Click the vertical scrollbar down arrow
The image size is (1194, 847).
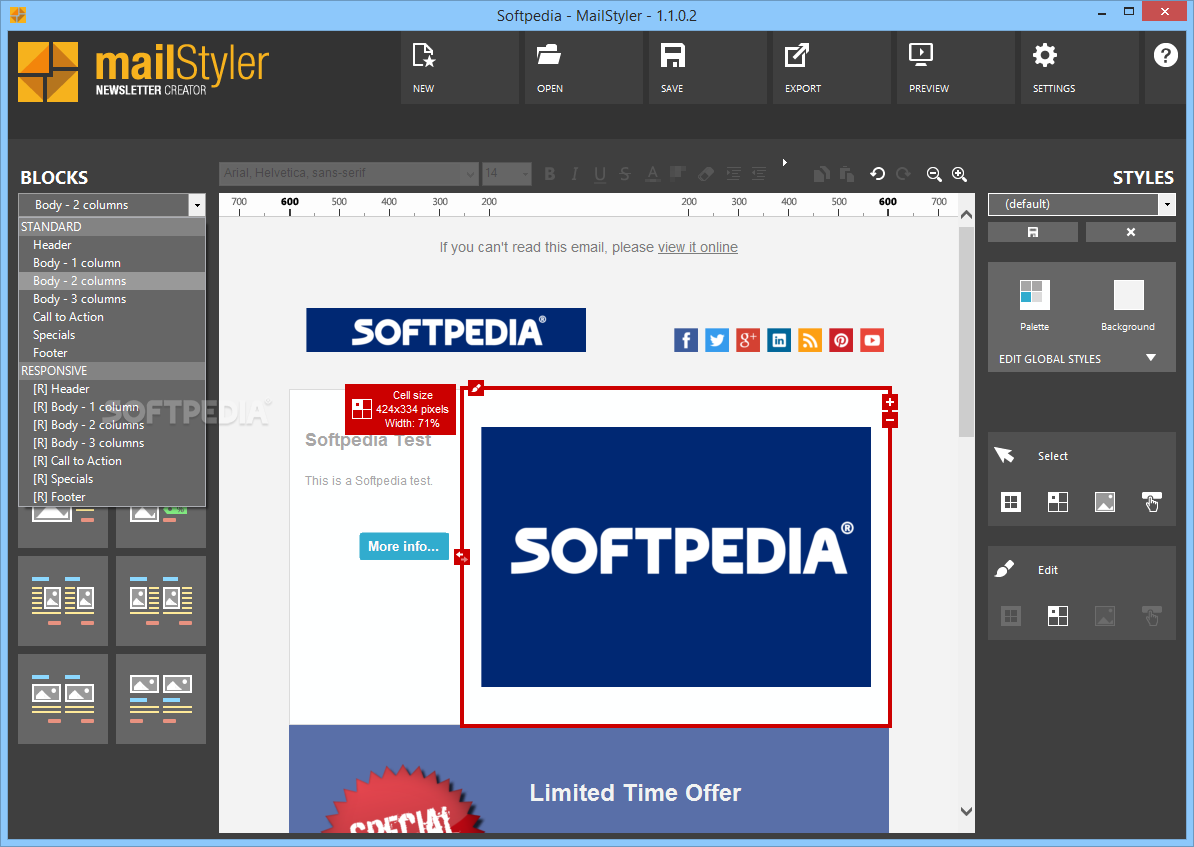pos(966,812)
